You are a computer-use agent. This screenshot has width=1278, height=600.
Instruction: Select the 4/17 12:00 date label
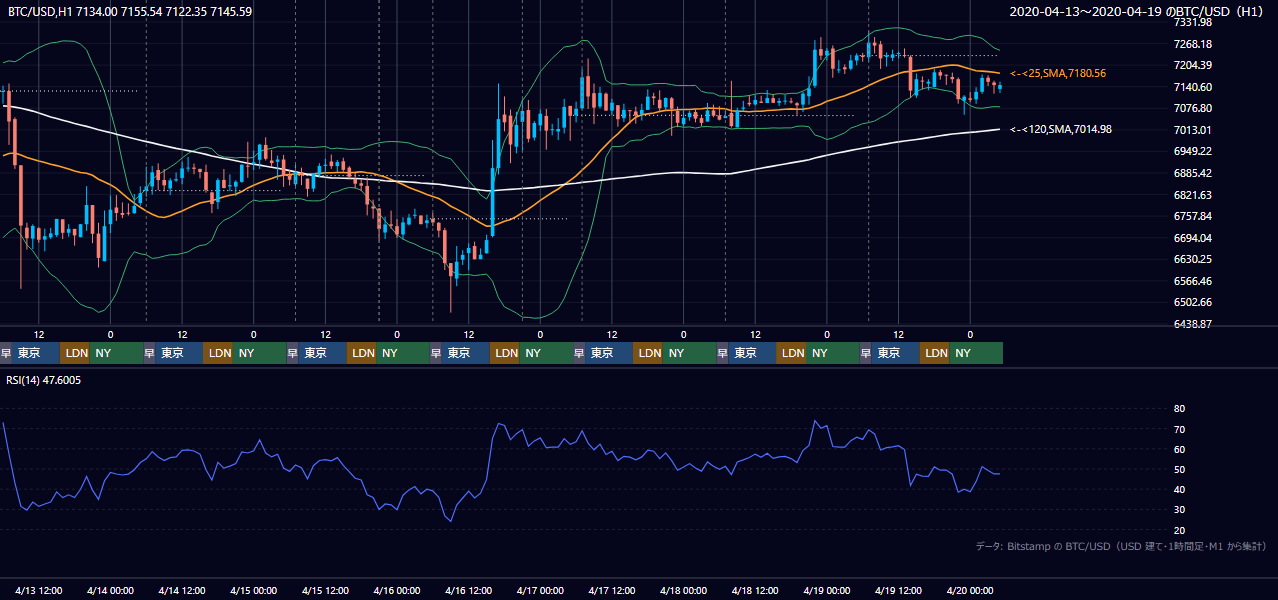click(x=612, y=590)
